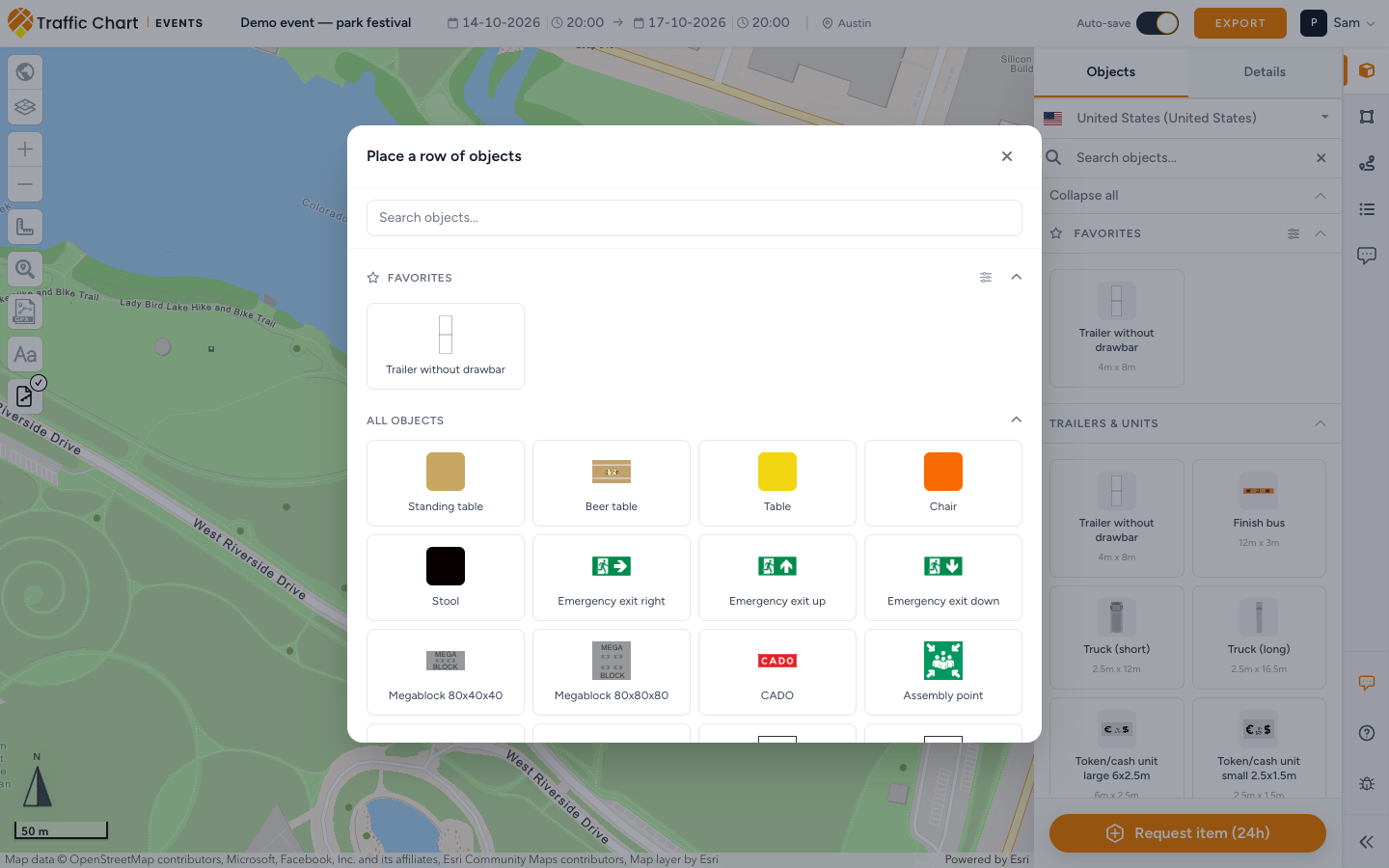The width and height of the screenshot is (1389, 868).
Task: Pick Trailer without drawbar in dialog favorites
Action: pos(446,346)
